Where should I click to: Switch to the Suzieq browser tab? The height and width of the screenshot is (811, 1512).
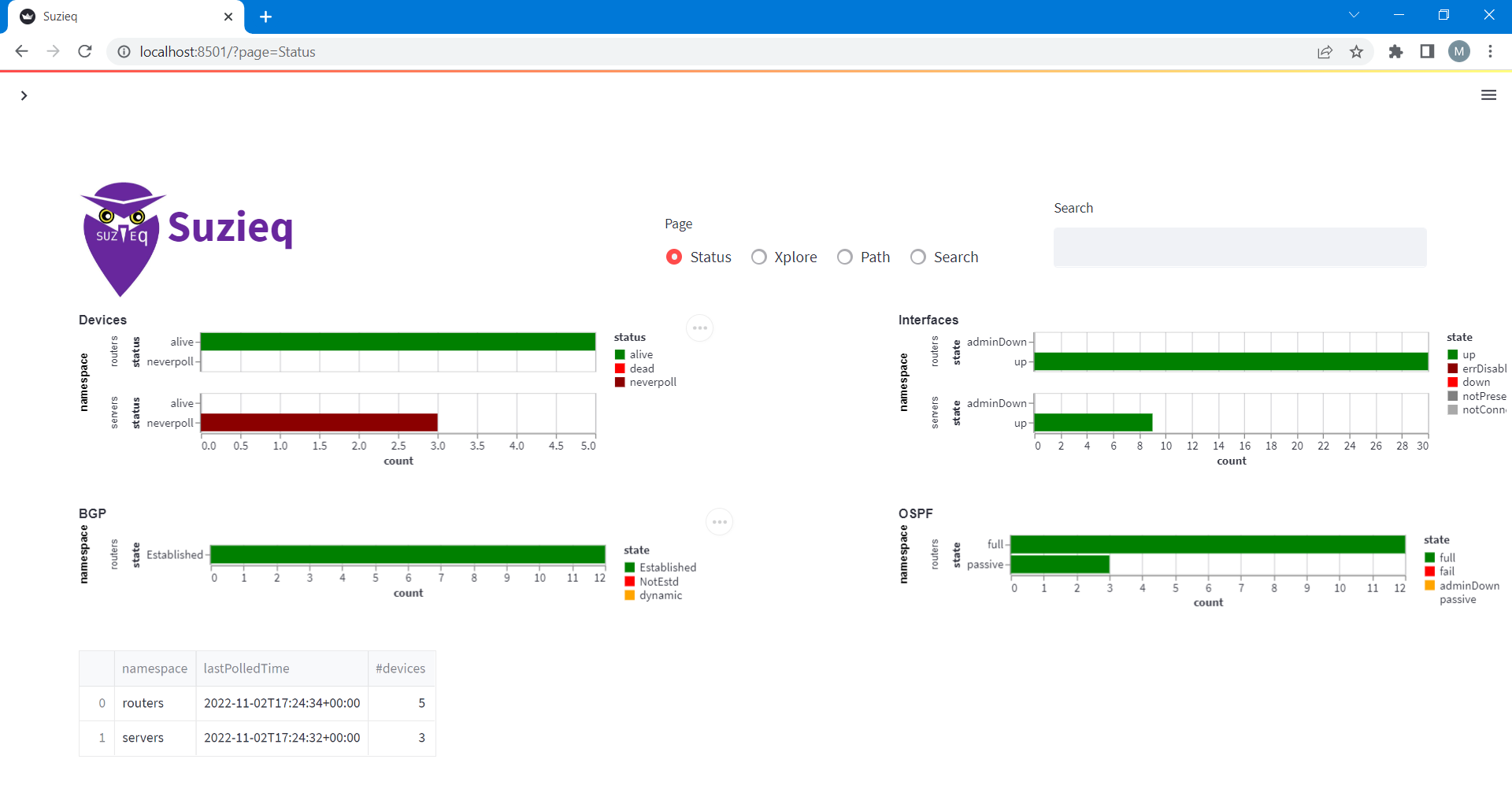tap(126, 17)
